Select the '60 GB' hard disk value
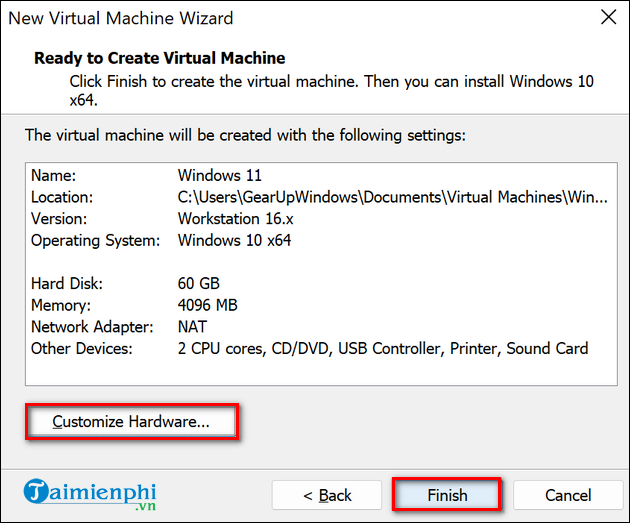 click(x=198, y=284)
